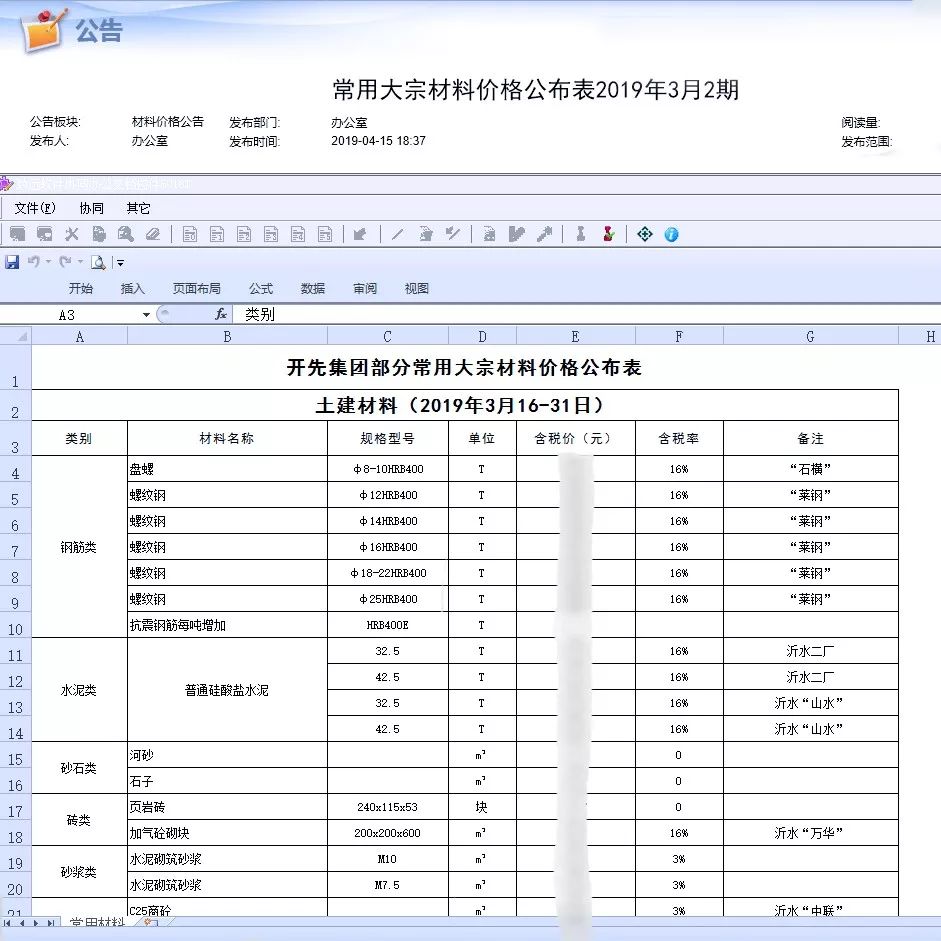Screen dimensions: 941x941
Task: Open print preview from quick access bar
Action: pyautogui.click(x=98, y=262)
